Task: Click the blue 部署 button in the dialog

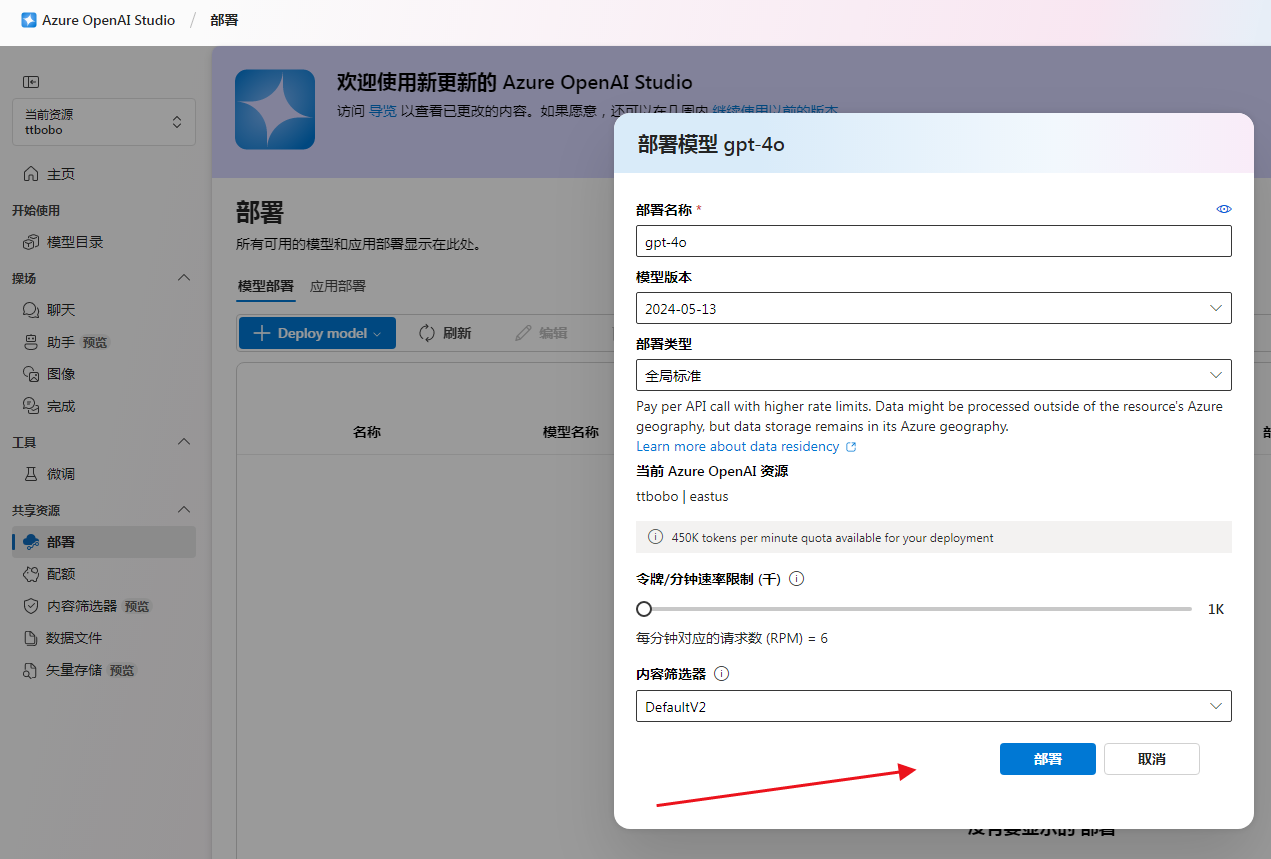Action: (1048, 759)
